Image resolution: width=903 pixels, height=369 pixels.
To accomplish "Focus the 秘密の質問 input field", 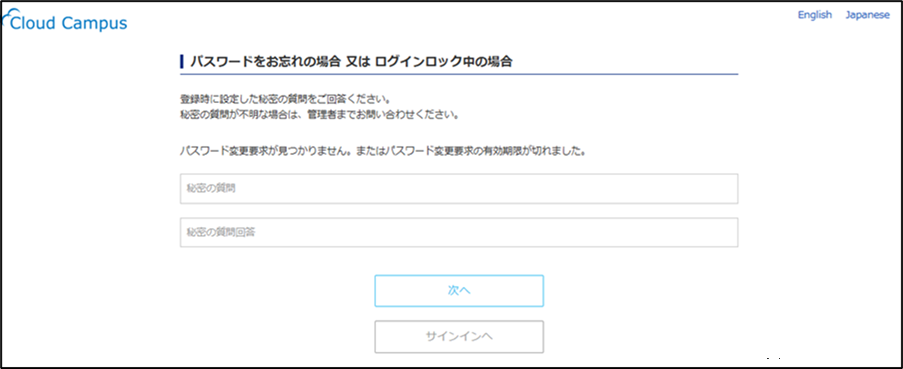I will [459, 189].
